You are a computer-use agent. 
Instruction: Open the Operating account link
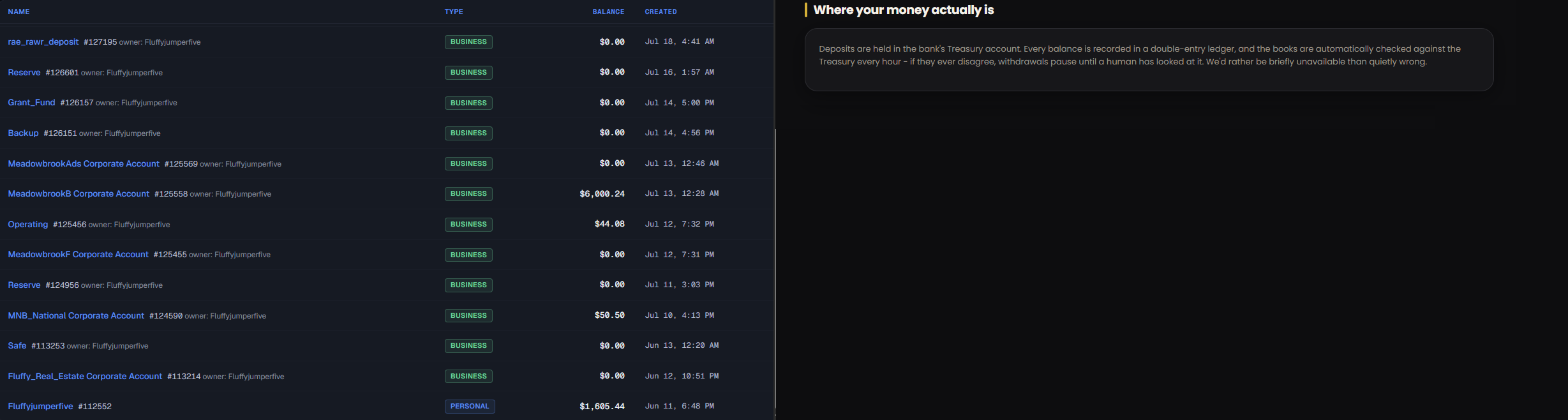(28, 225)
